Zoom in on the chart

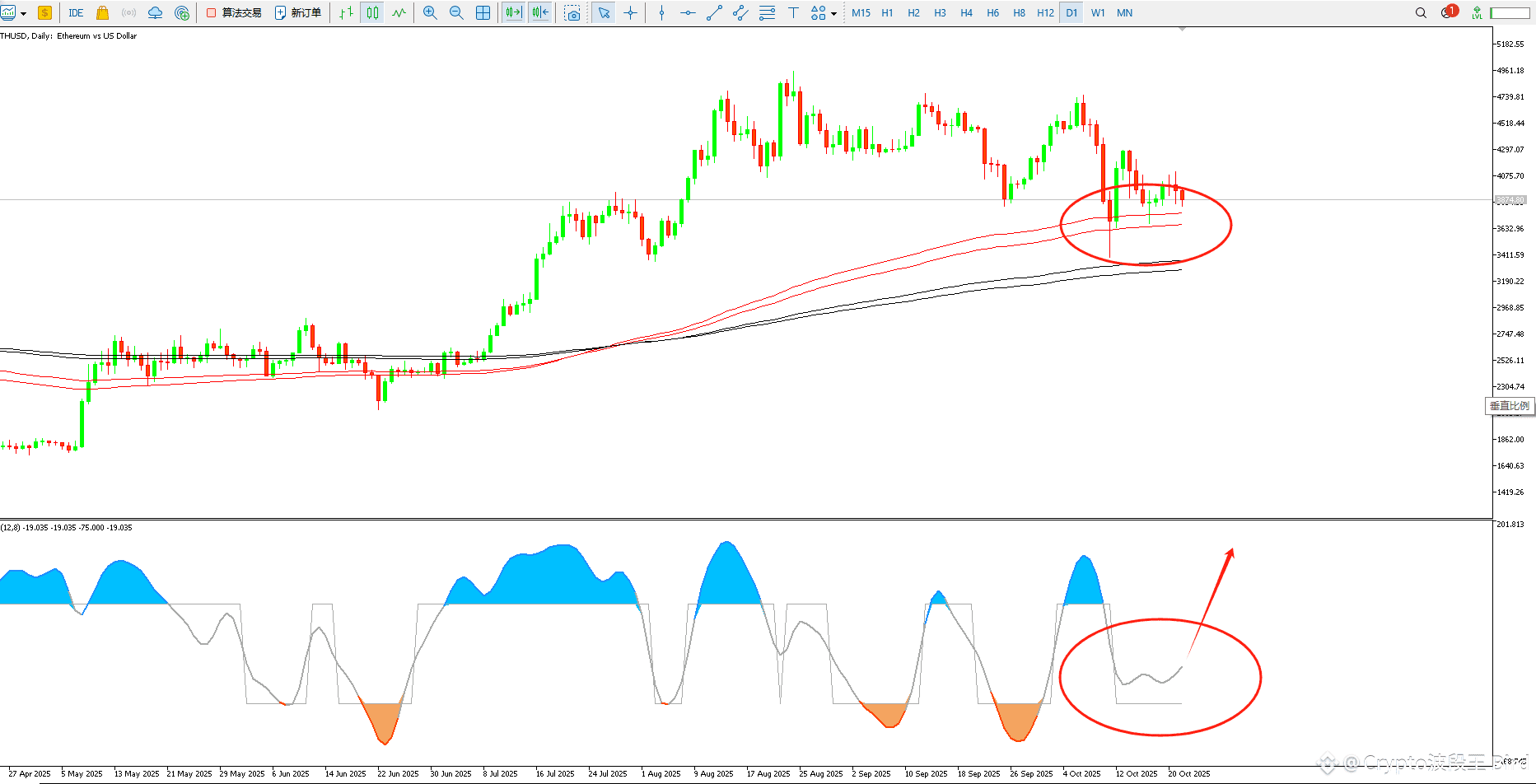[x=430, y=12]
